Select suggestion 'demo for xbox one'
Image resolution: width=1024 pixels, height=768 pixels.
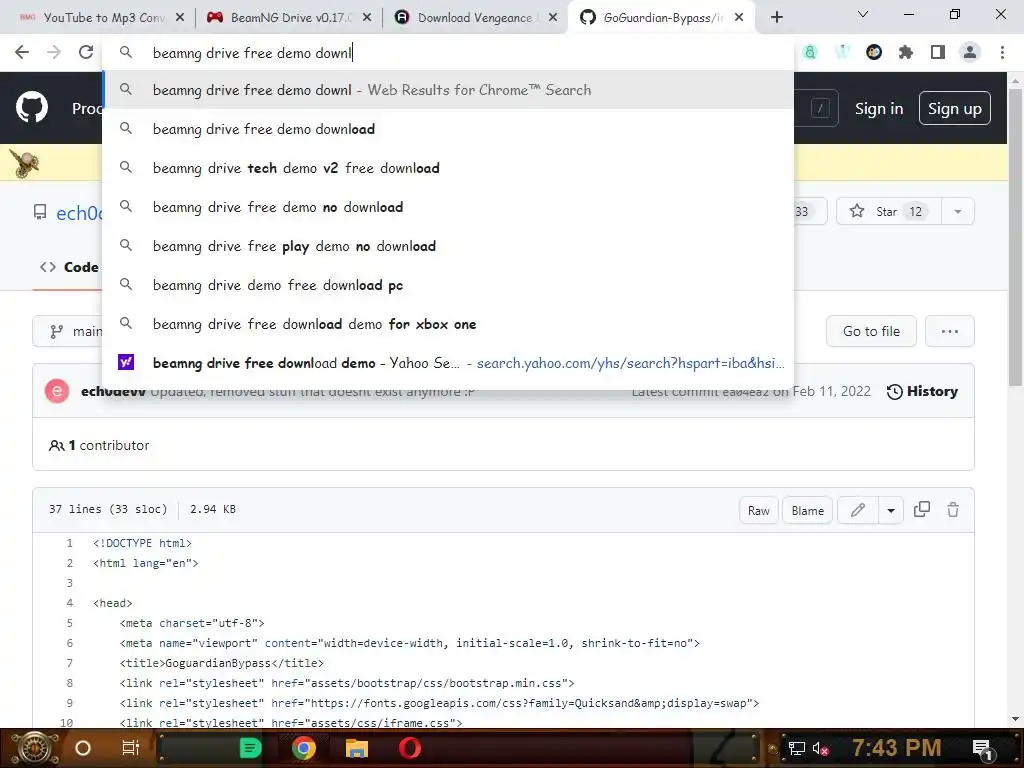coord(448,324)
